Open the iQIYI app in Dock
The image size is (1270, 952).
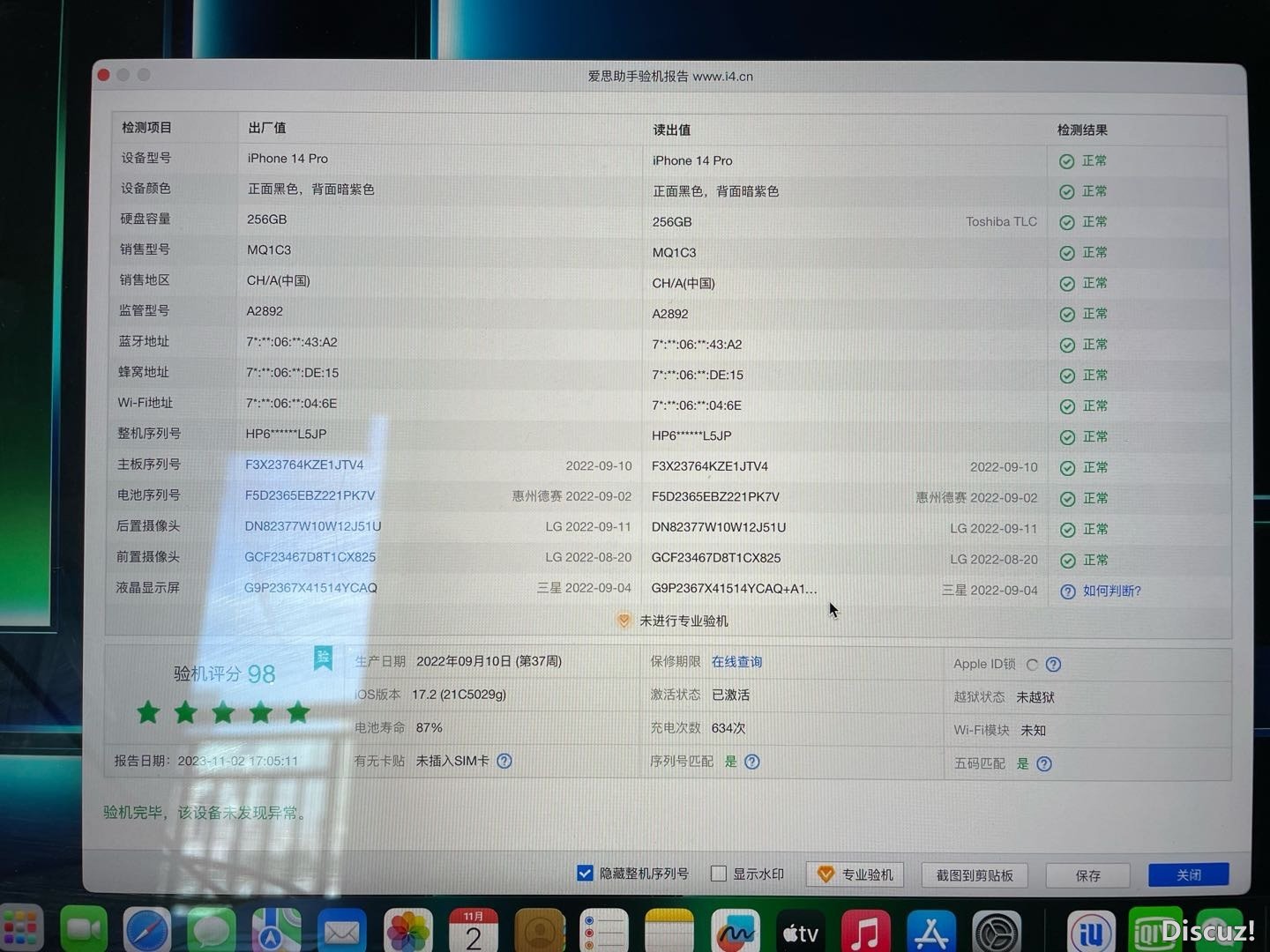[x=1155, y=931]
